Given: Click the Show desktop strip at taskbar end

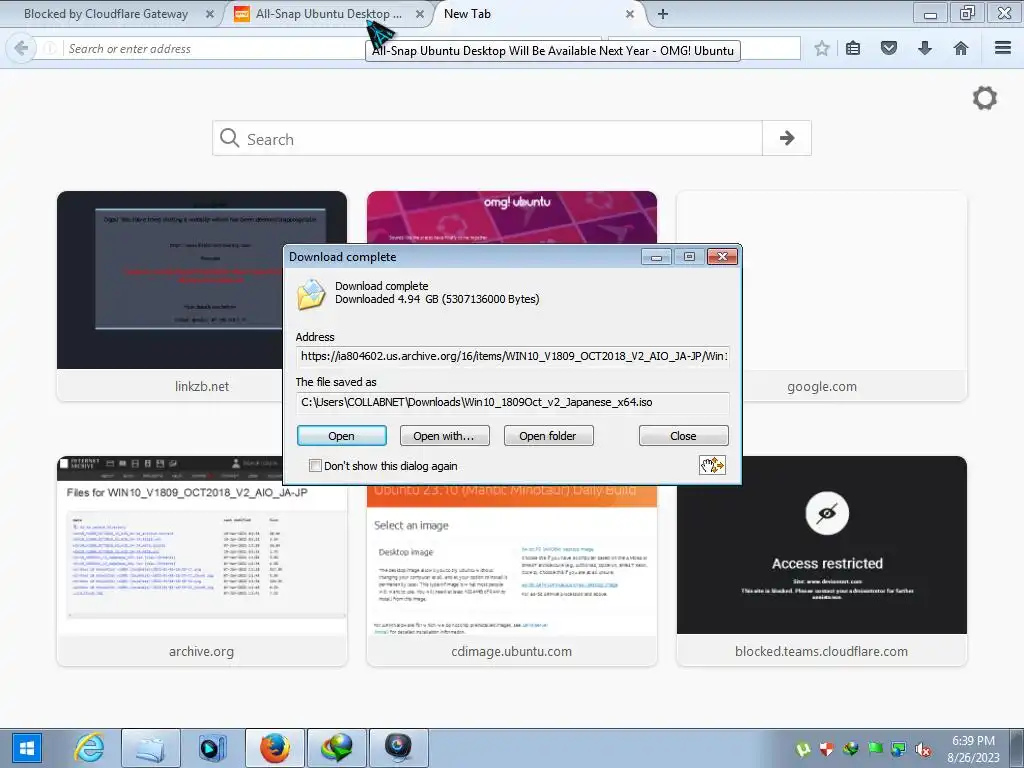Looking at the screenshot, I should pos(1017,748).
